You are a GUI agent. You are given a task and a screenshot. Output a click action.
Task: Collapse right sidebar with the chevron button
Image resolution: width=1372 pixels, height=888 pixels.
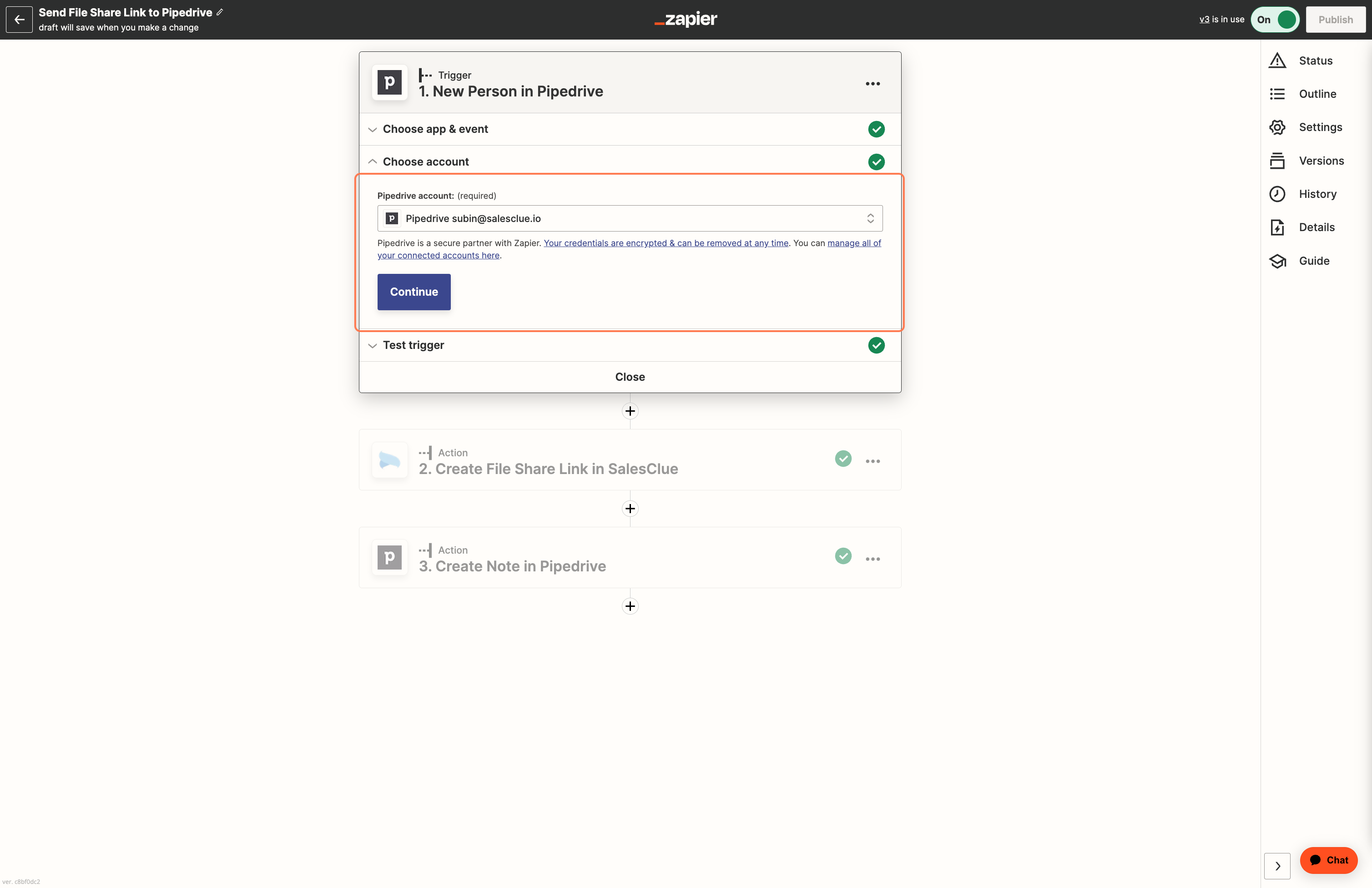click(x=1277, y=866)
